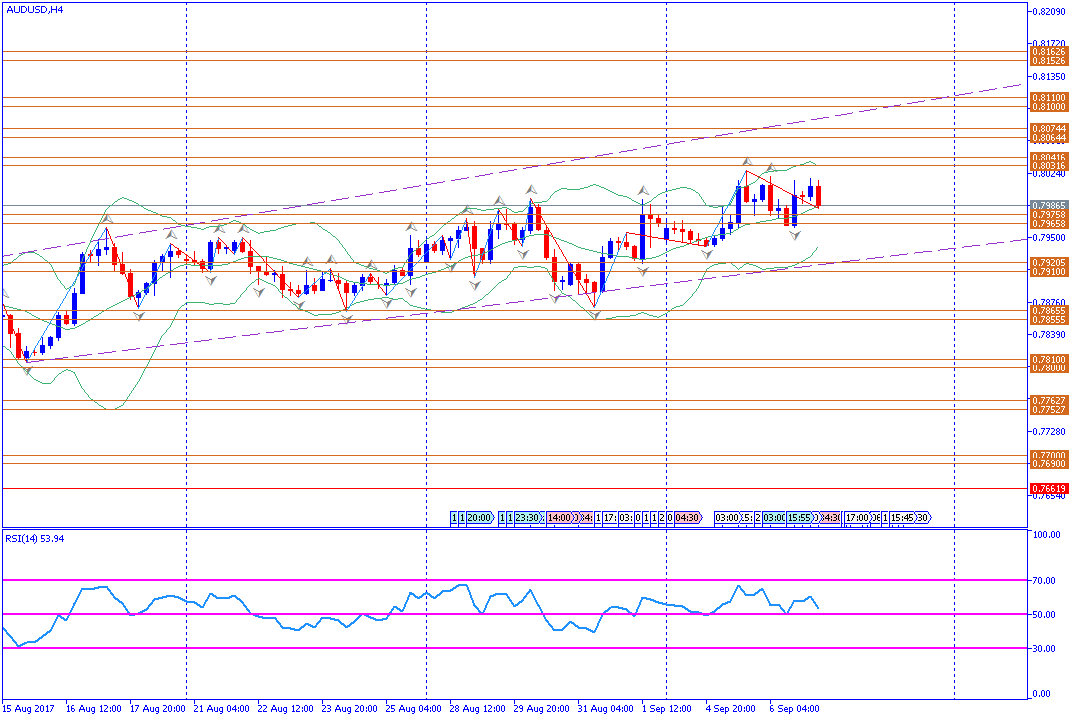Select the 0.80744 price level tag
1080x720 pixels.
(x=1046, y=129)
